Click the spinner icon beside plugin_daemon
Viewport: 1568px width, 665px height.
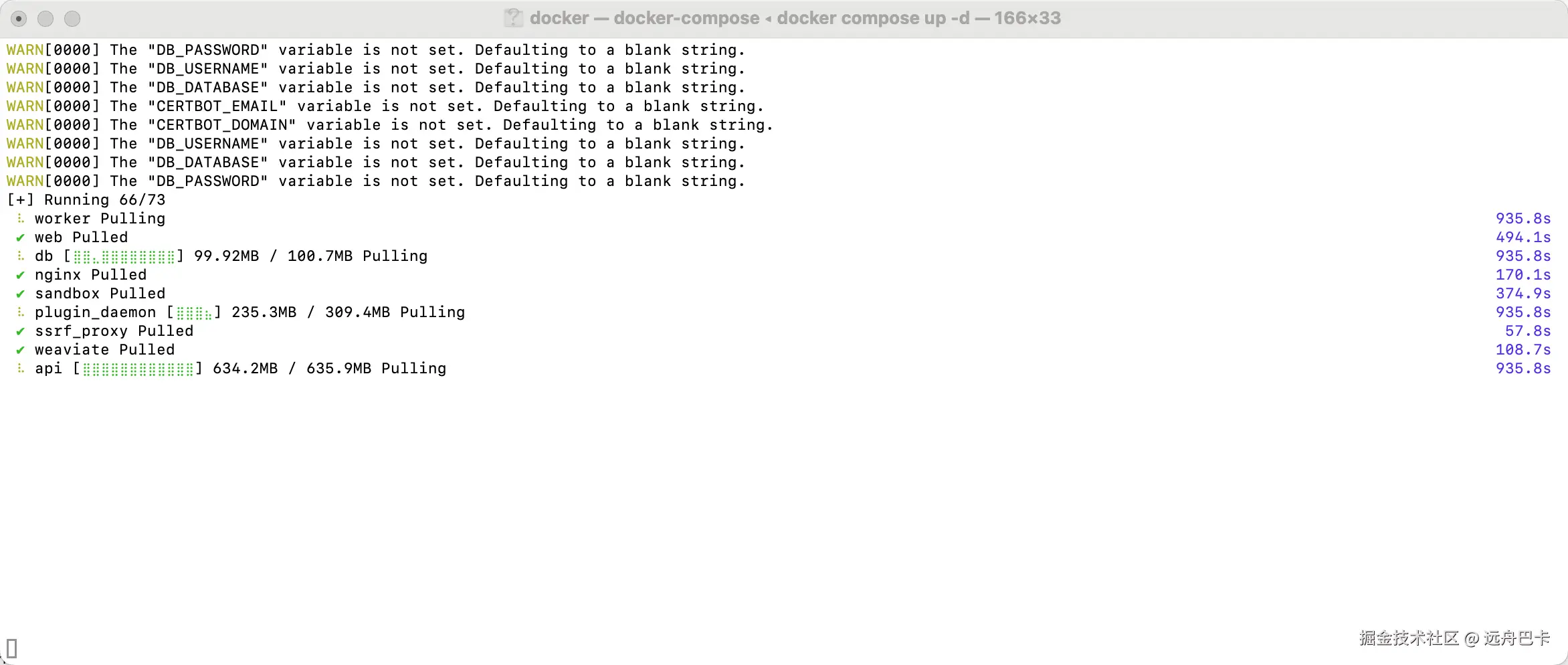[21, 312]
